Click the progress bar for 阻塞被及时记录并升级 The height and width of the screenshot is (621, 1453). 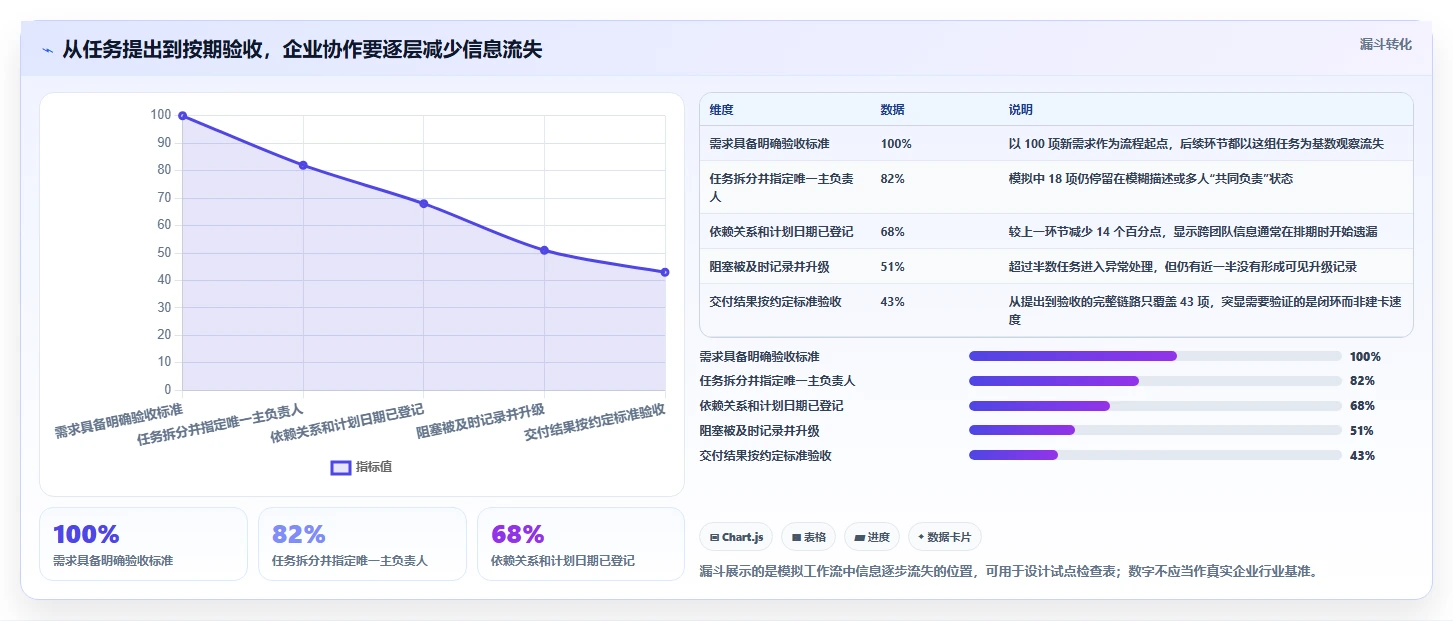click(1155, 431)
